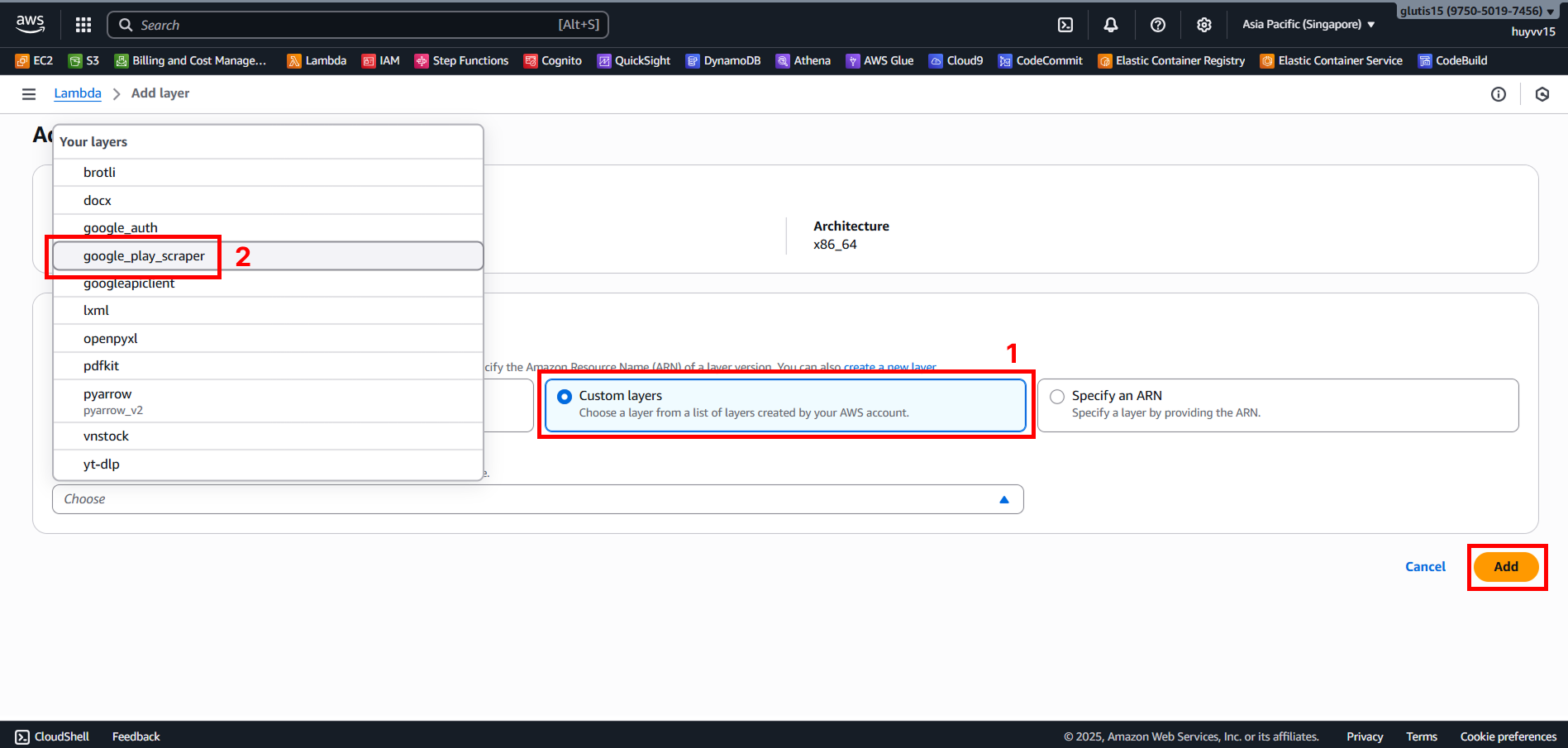The image size is (1568, 748).
Task: Click the AWS logo home icon
Action: [x=31, y=24]
